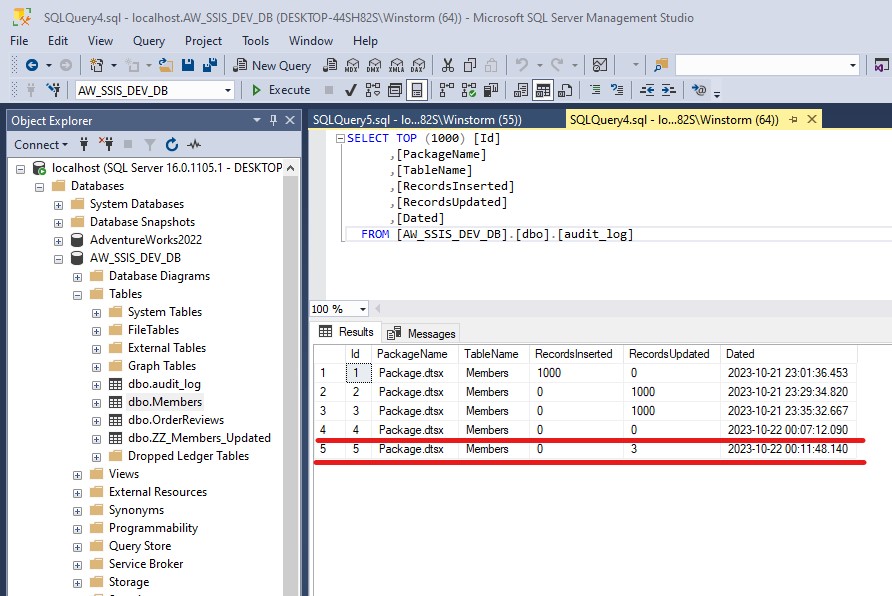Viewport: 892px width, 596px height.
Task: Refresh Object Explorer with the refresh icon
Action: coord(172,144)
